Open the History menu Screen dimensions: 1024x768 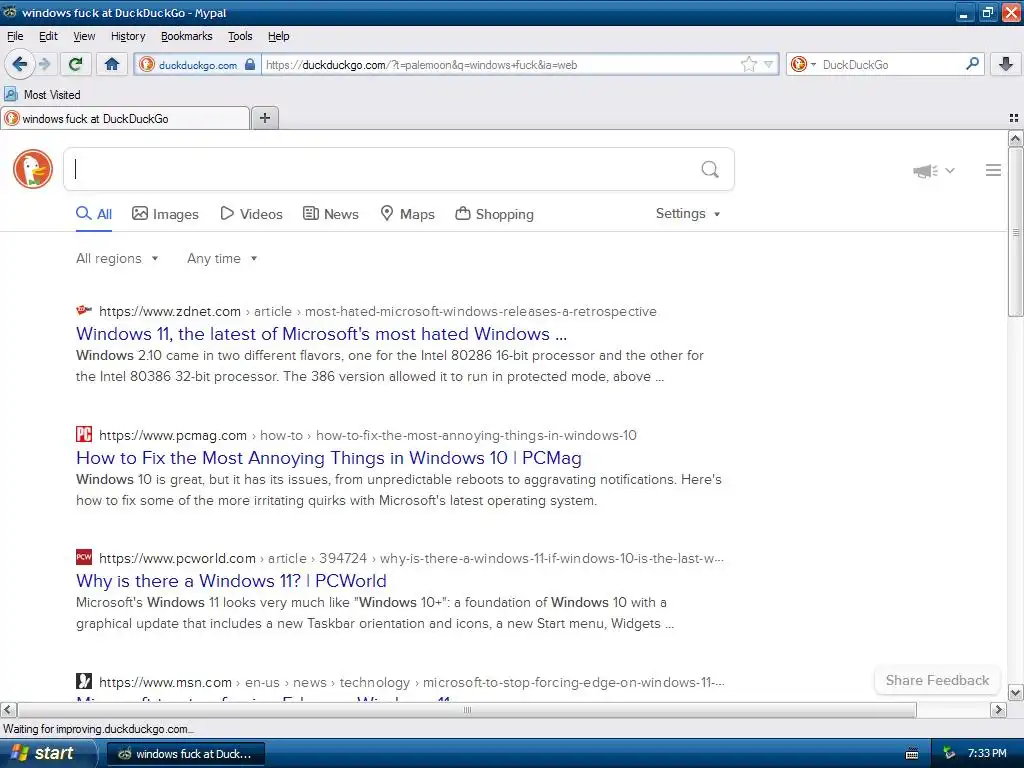(x=128, y=36)
